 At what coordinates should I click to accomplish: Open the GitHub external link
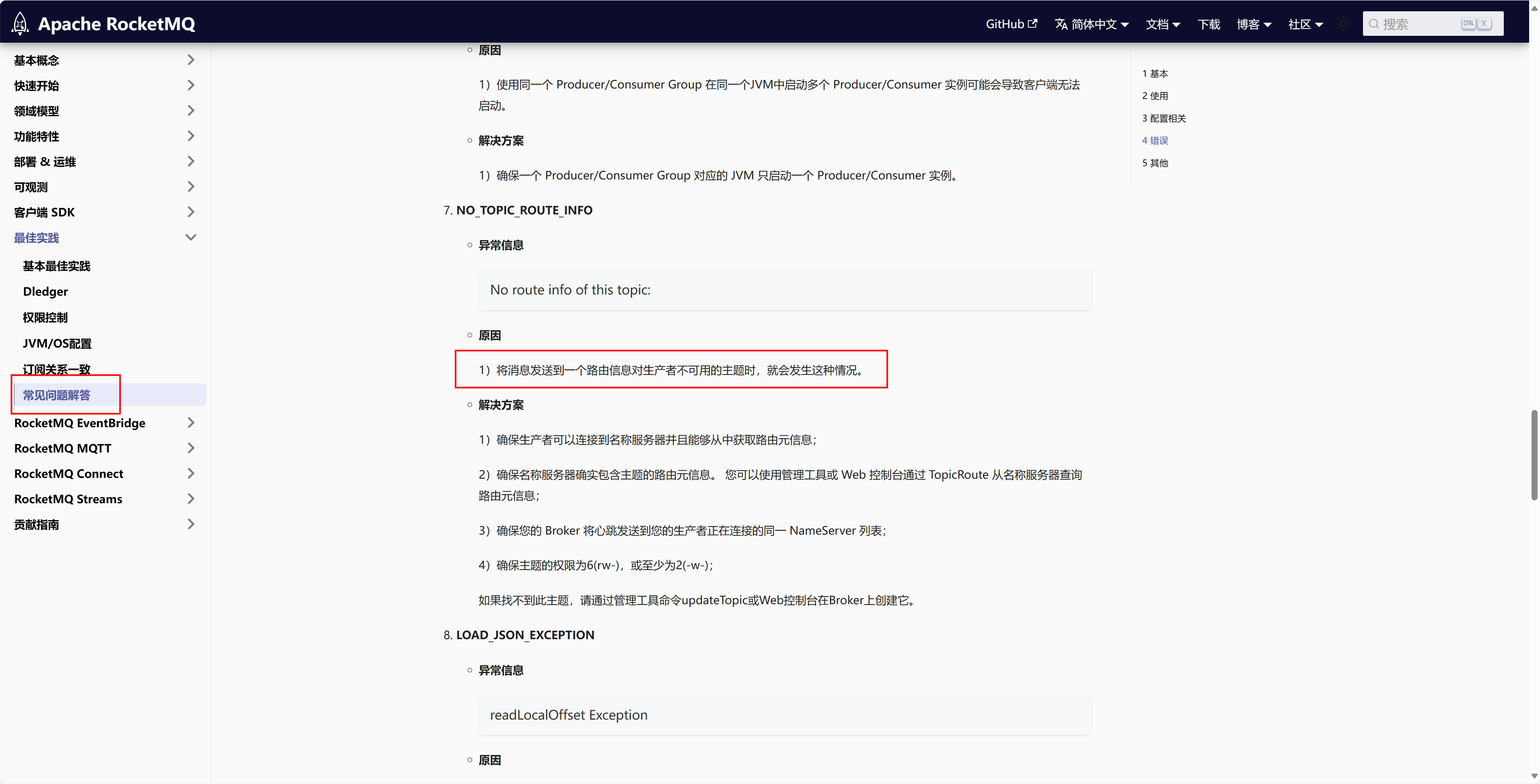[x=1011, y=24]
